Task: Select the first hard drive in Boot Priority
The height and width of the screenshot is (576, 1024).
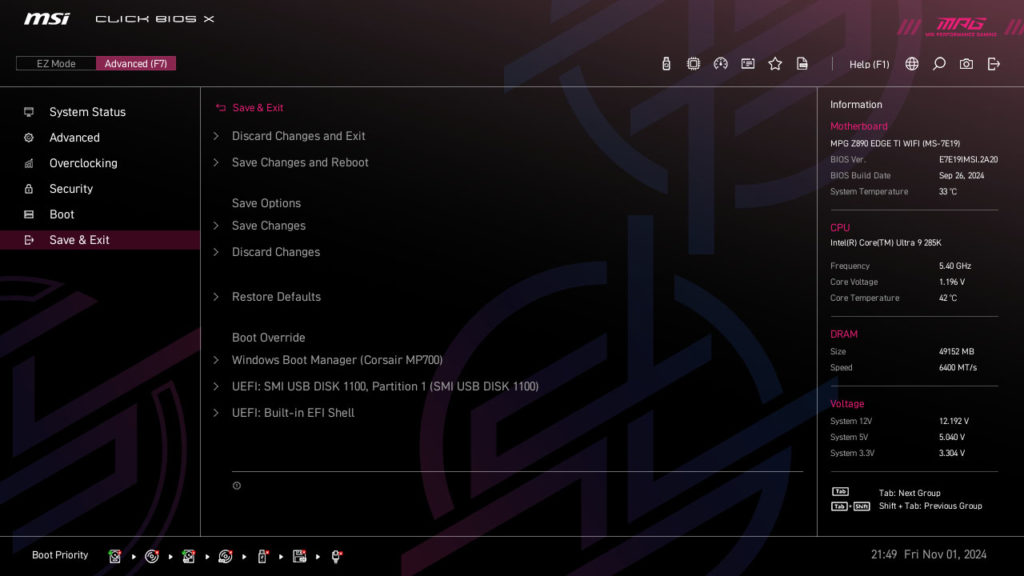Action: pos(115,555)
